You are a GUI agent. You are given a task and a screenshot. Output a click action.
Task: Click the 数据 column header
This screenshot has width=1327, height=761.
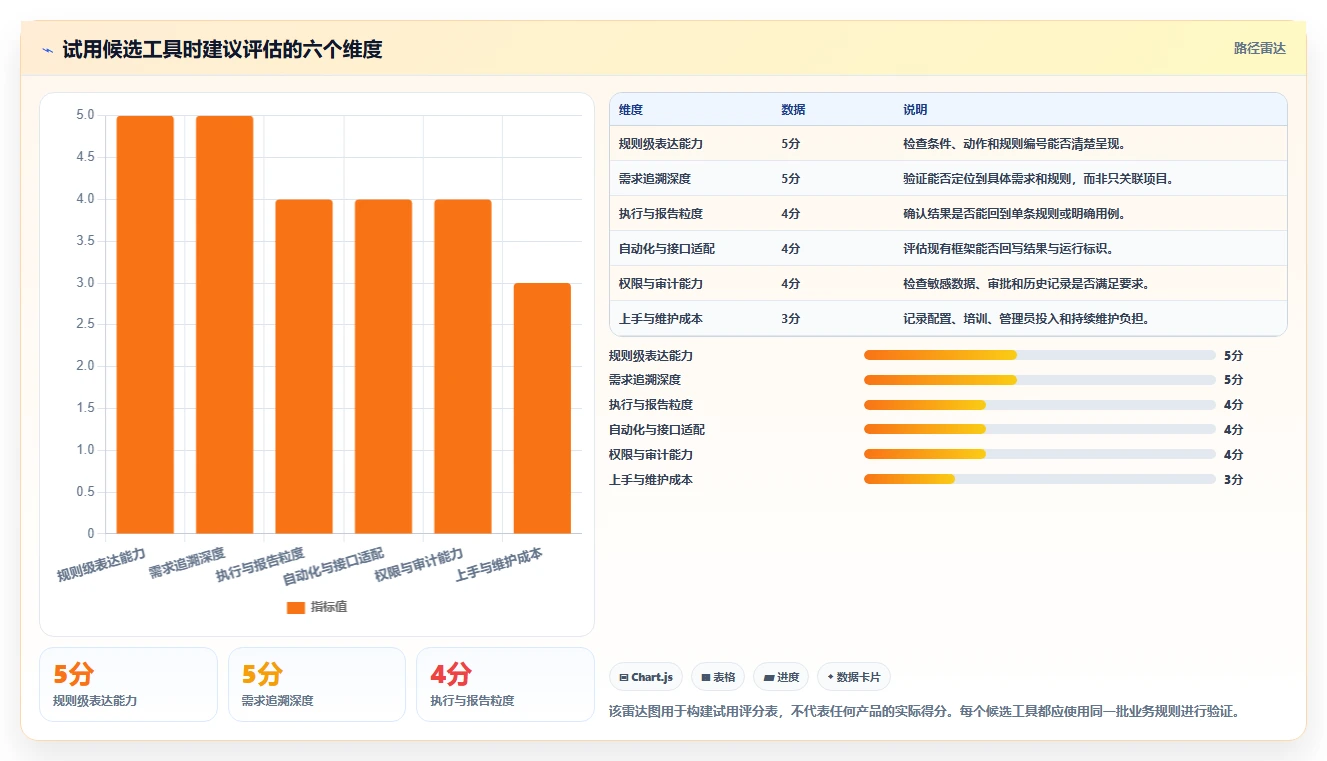tap(793, 110)
